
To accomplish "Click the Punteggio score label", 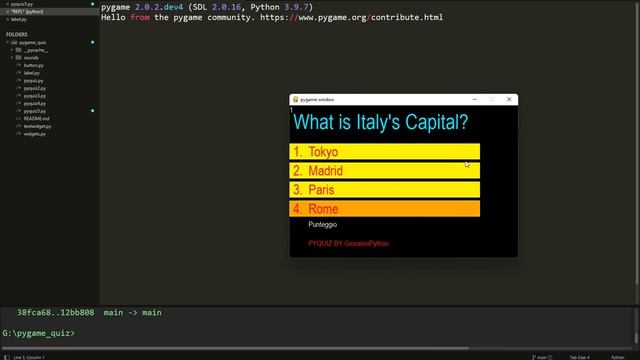I will [322, 224].
